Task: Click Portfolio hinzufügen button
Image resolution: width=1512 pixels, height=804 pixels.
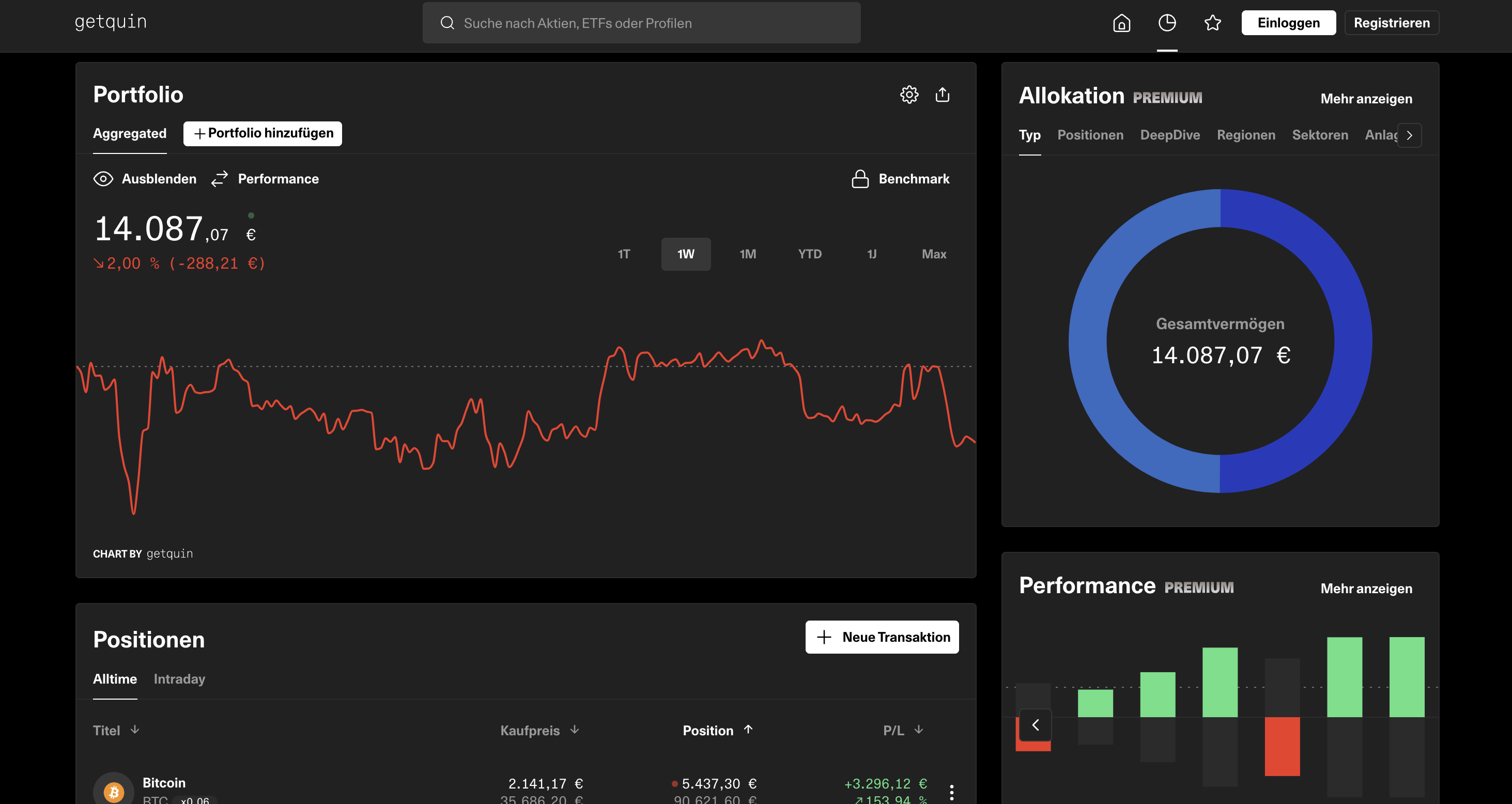Action: tap(263, 134)
